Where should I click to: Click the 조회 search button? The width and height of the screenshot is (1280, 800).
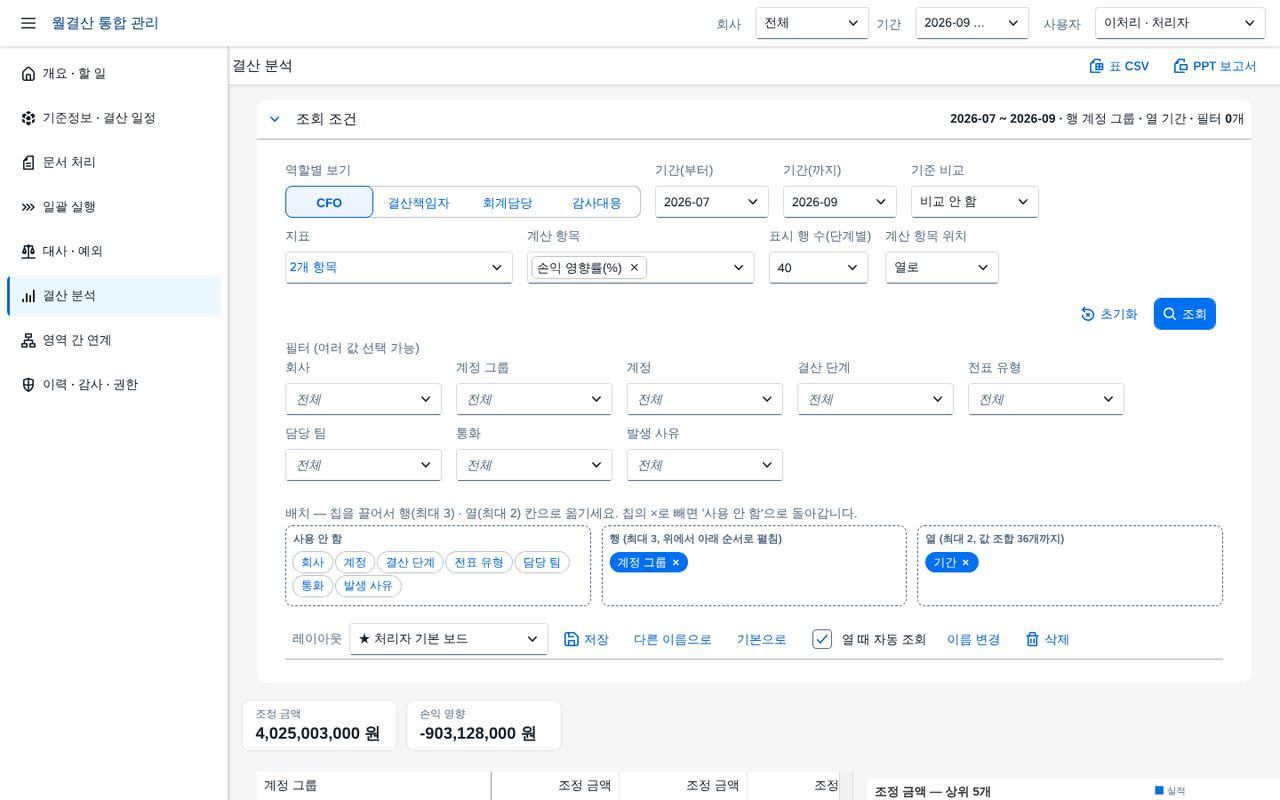click(1184, 314)
